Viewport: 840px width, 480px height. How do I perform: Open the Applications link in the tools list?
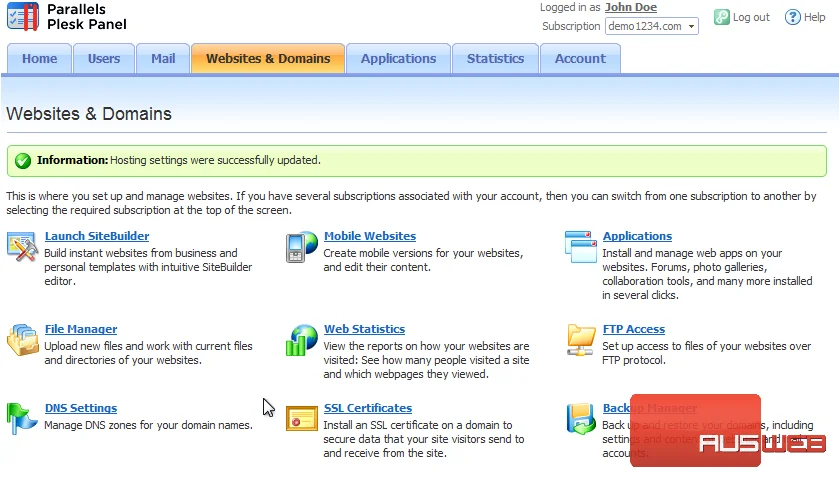(638, 236)
